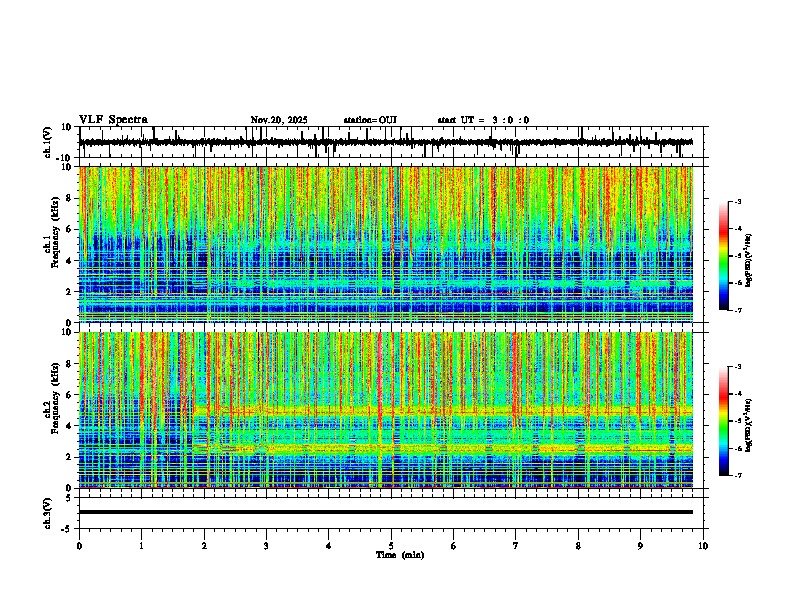Click time axis tick label "7"
This screenshot has width=792, height=612.
click(x=516, y=546)
